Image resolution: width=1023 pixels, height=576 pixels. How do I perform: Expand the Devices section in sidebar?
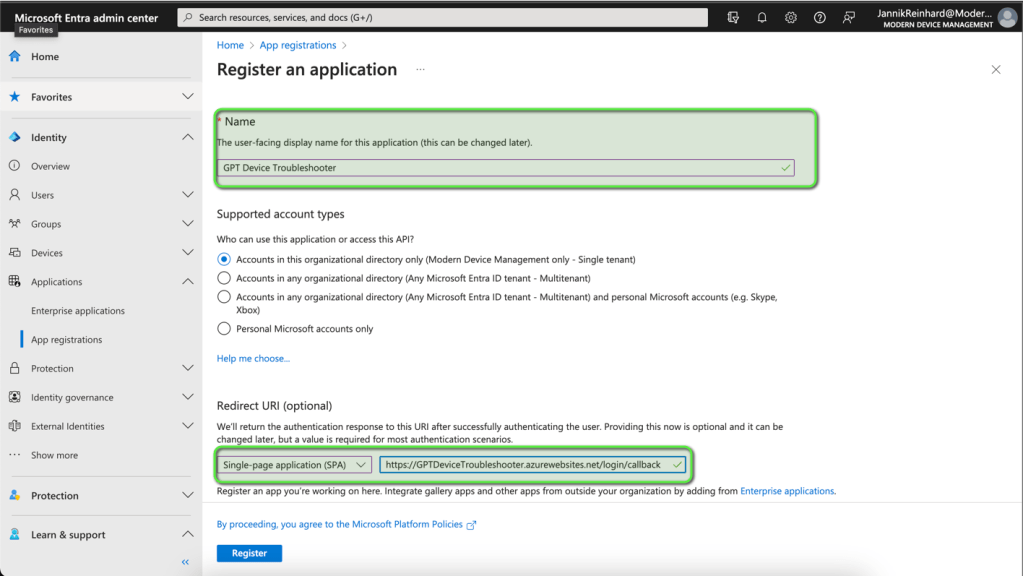click(187, 253)
